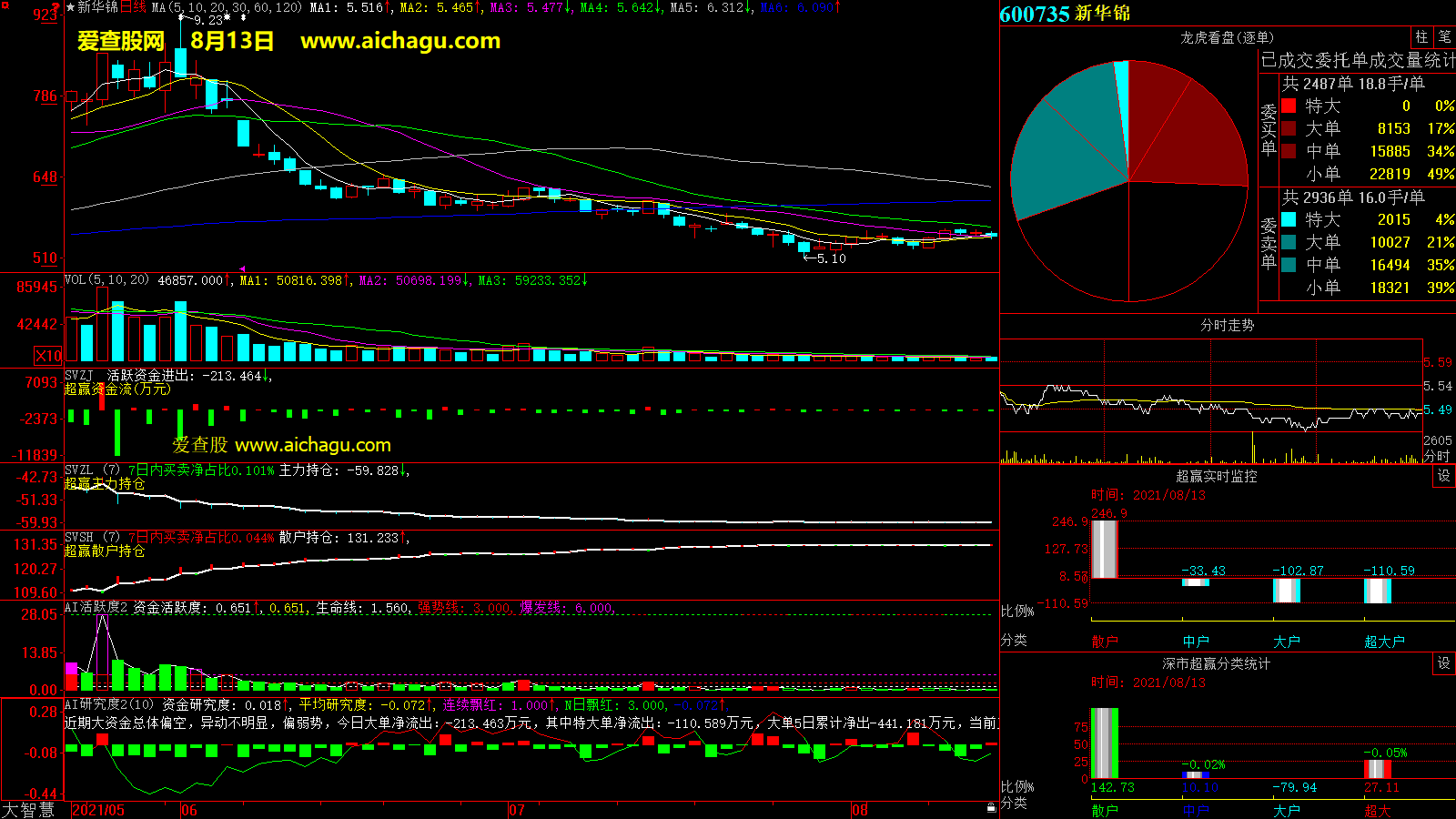Click the cyan 特大 sell-order color swatch
The width and height of the screenshot is (1456, 819).
pyautogui.click(x=1289, y=219)
